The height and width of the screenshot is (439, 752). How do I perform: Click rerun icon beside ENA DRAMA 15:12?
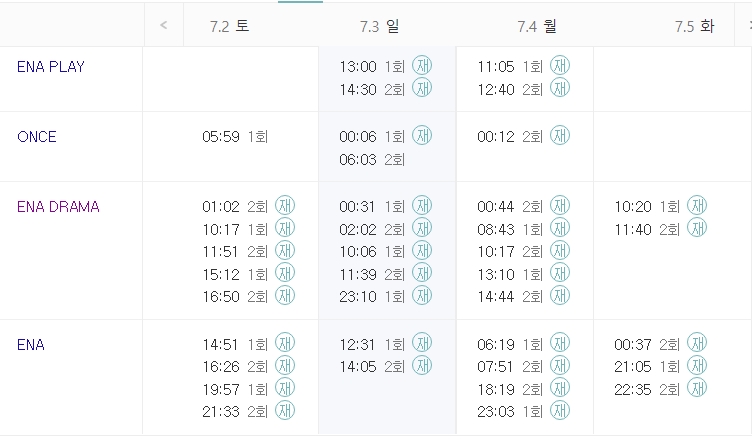pos(285,273)
